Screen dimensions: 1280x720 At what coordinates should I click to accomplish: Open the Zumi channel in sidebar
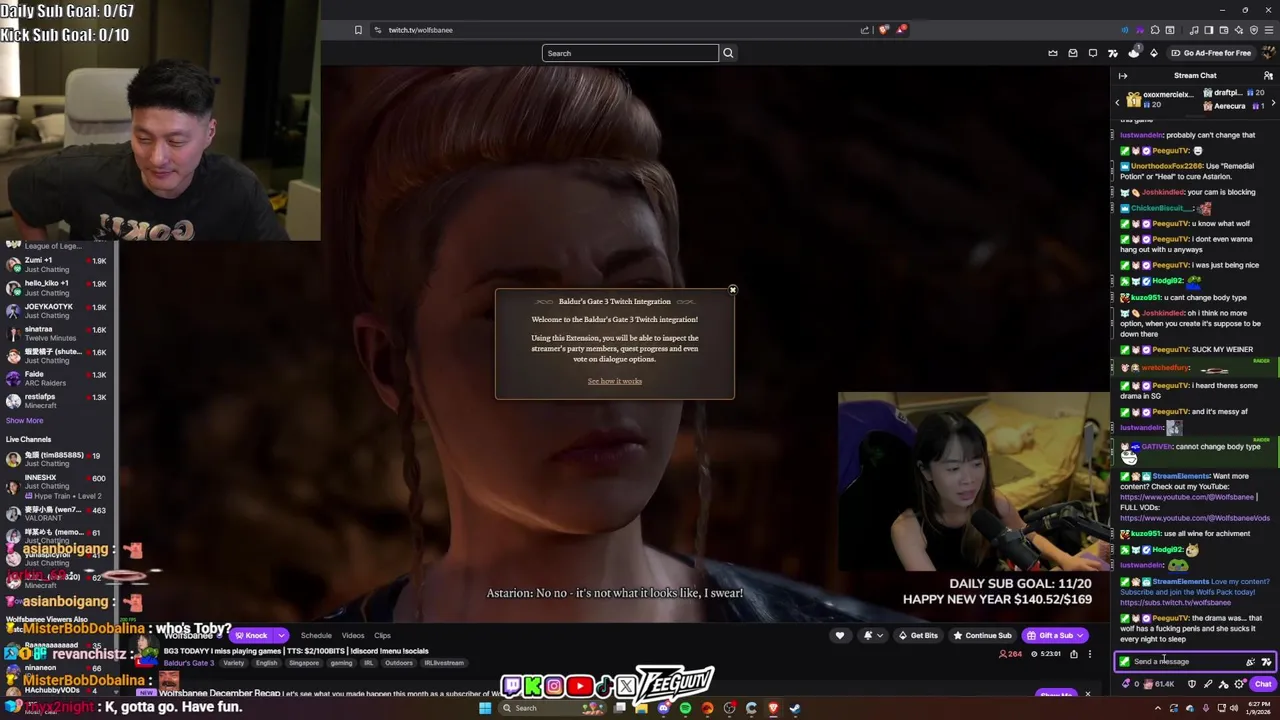(60, 264)
